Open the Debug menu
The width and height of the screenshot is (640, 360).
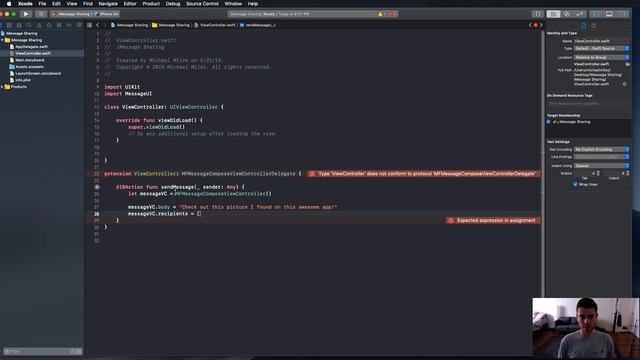pyautogui.click(x=173, y=4)
